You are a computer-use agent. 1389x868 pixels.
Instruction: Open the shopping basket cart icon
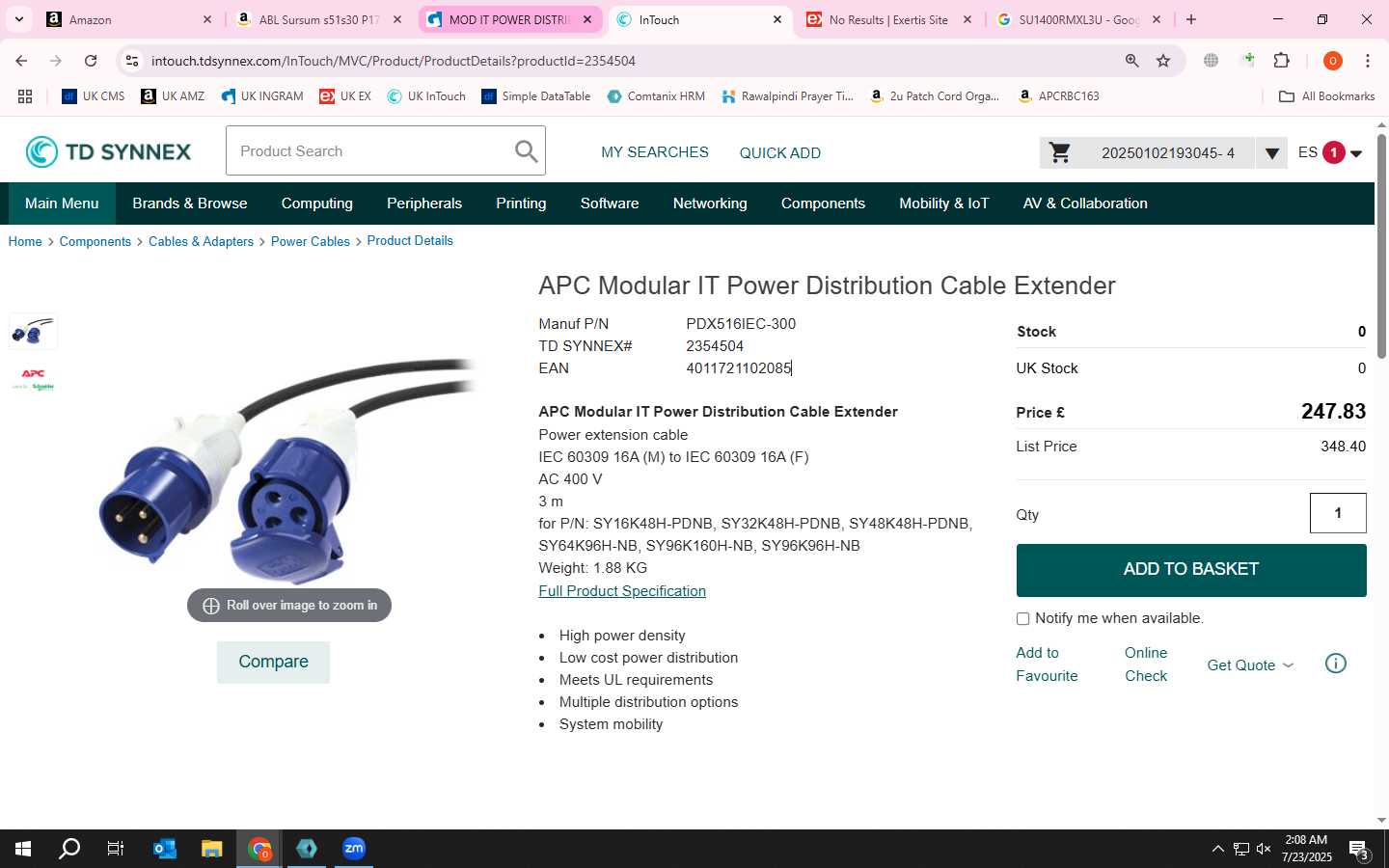(1060, 152)
